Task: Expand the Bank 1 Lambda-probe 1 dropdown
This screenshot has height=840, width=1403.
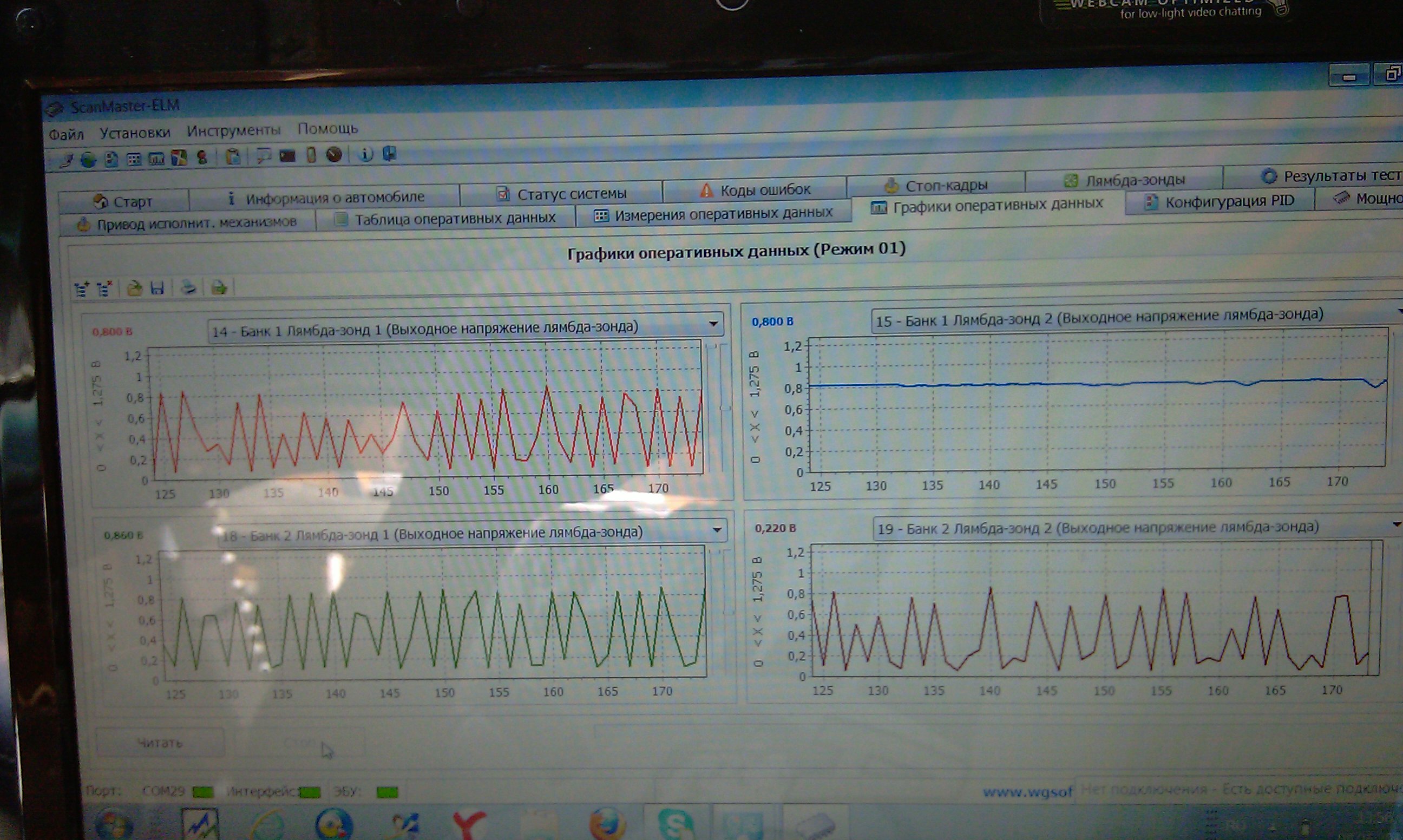Action: [x=712, y=324]
